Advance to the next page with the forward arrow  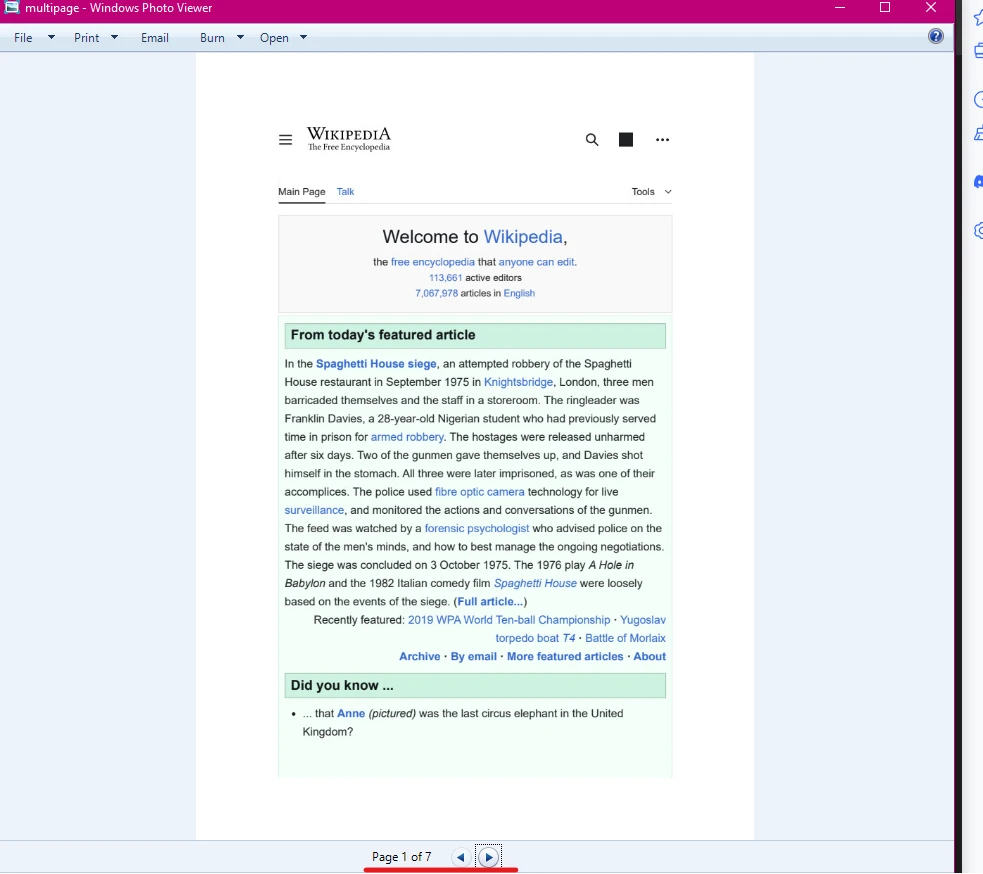[489, 857]
